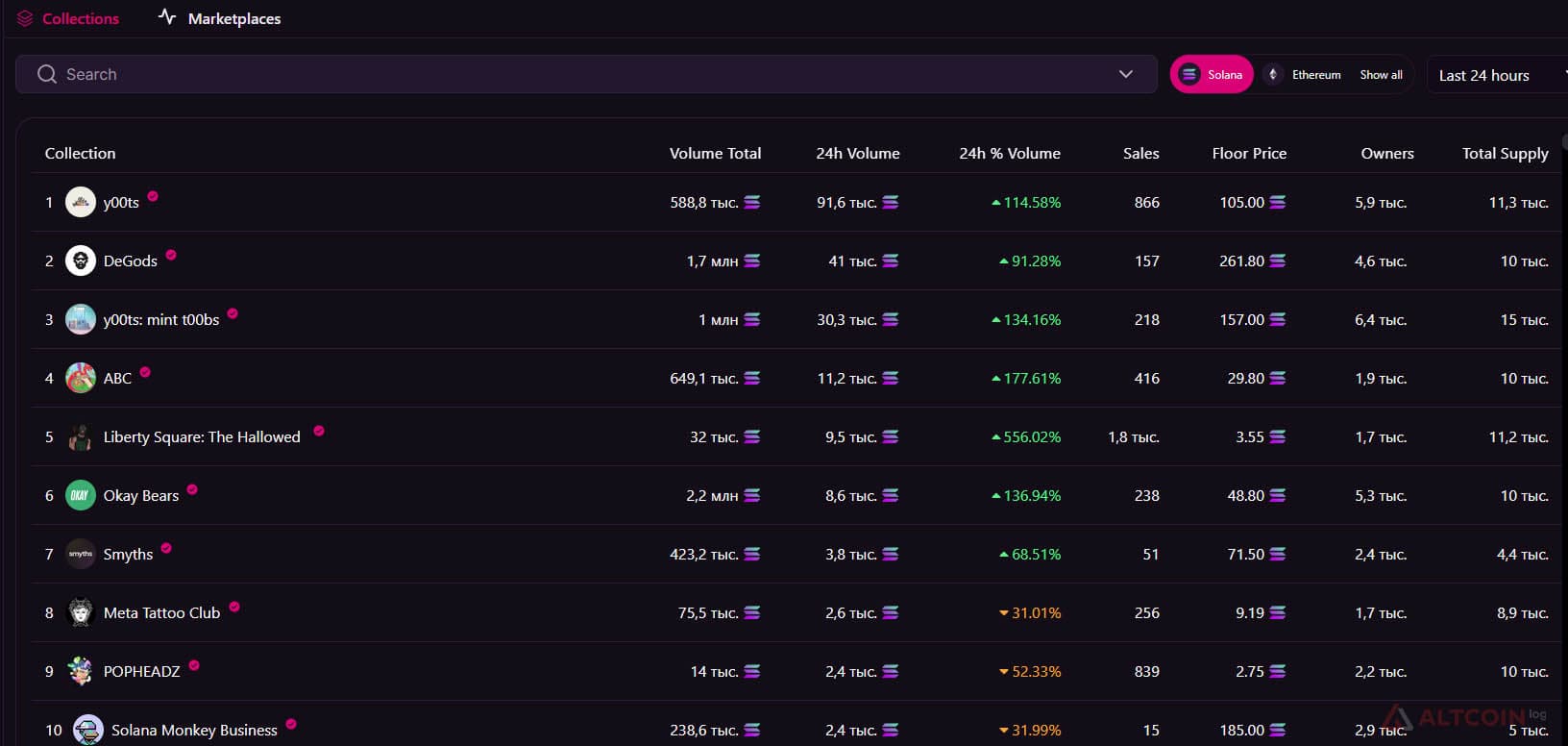Switch to the Marketplaces tab

(220, 18)
